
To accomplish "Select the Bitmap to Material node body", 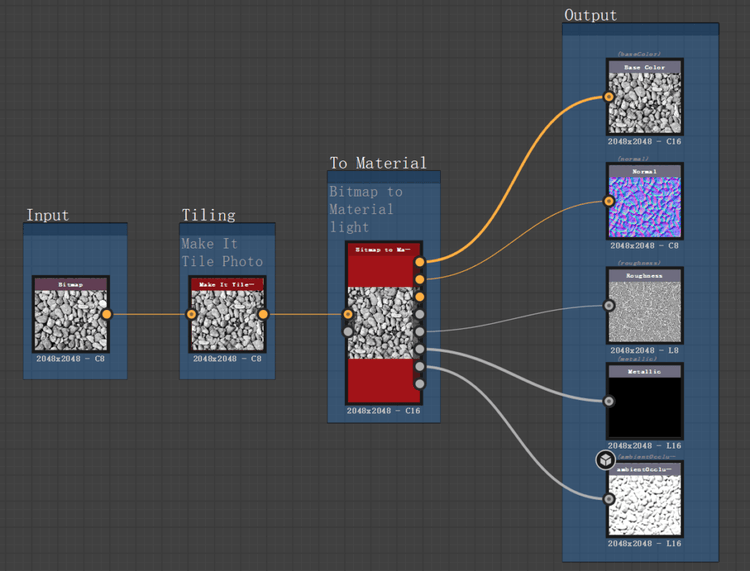I will [384, 323].
